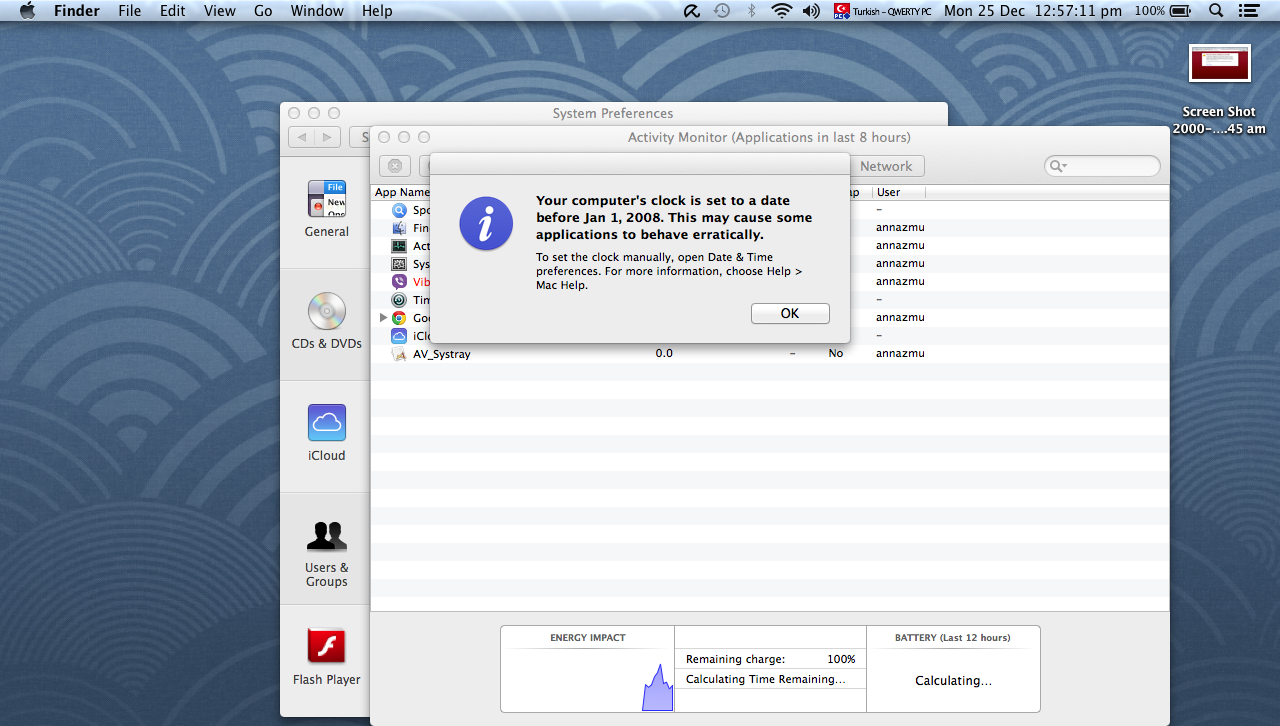Click the Energy Impact graph
Screen dimensions: 1280x726
pyautogui.click(x=588, y=679)
